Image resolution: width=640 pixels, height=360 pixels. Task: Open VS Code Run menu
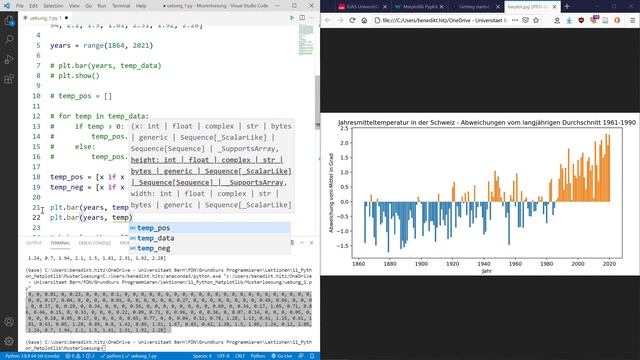102,6
